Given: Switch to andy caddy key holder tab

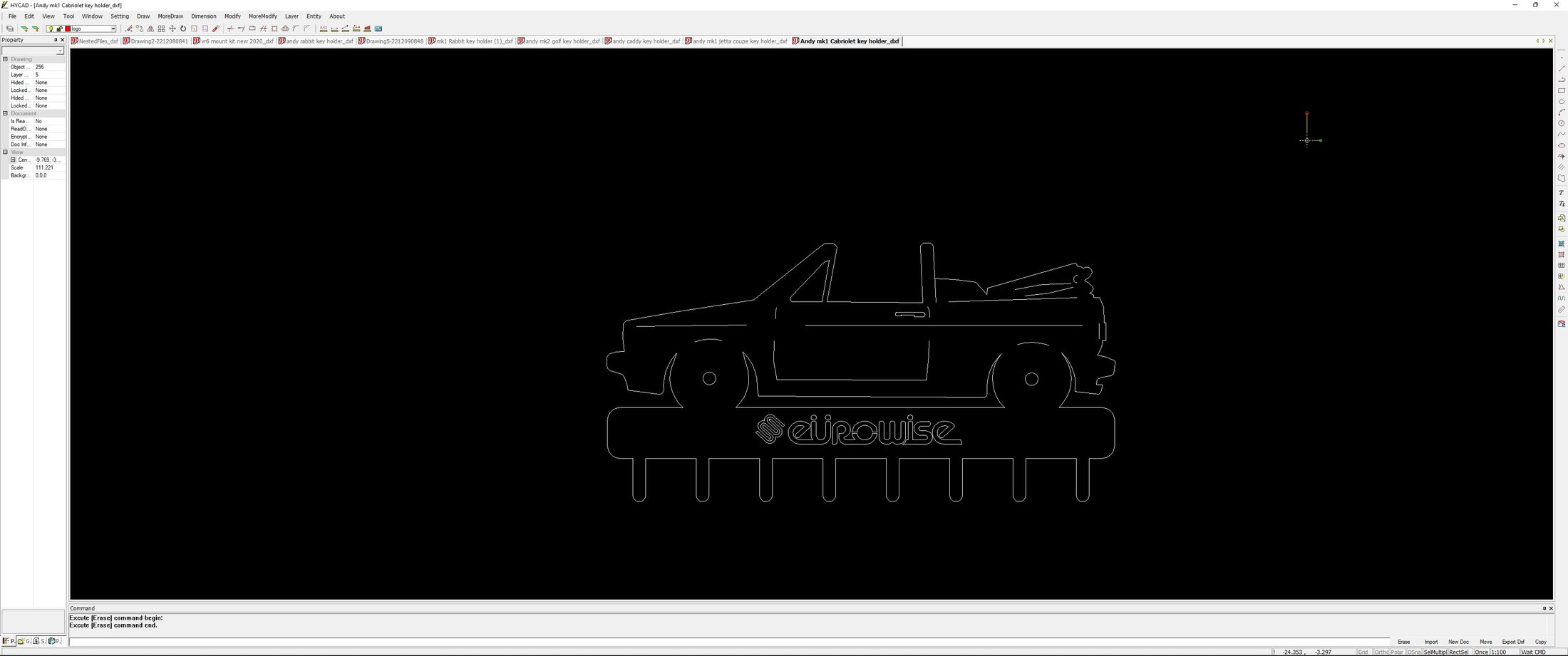Looking at the screenshot, I should 642,41.
